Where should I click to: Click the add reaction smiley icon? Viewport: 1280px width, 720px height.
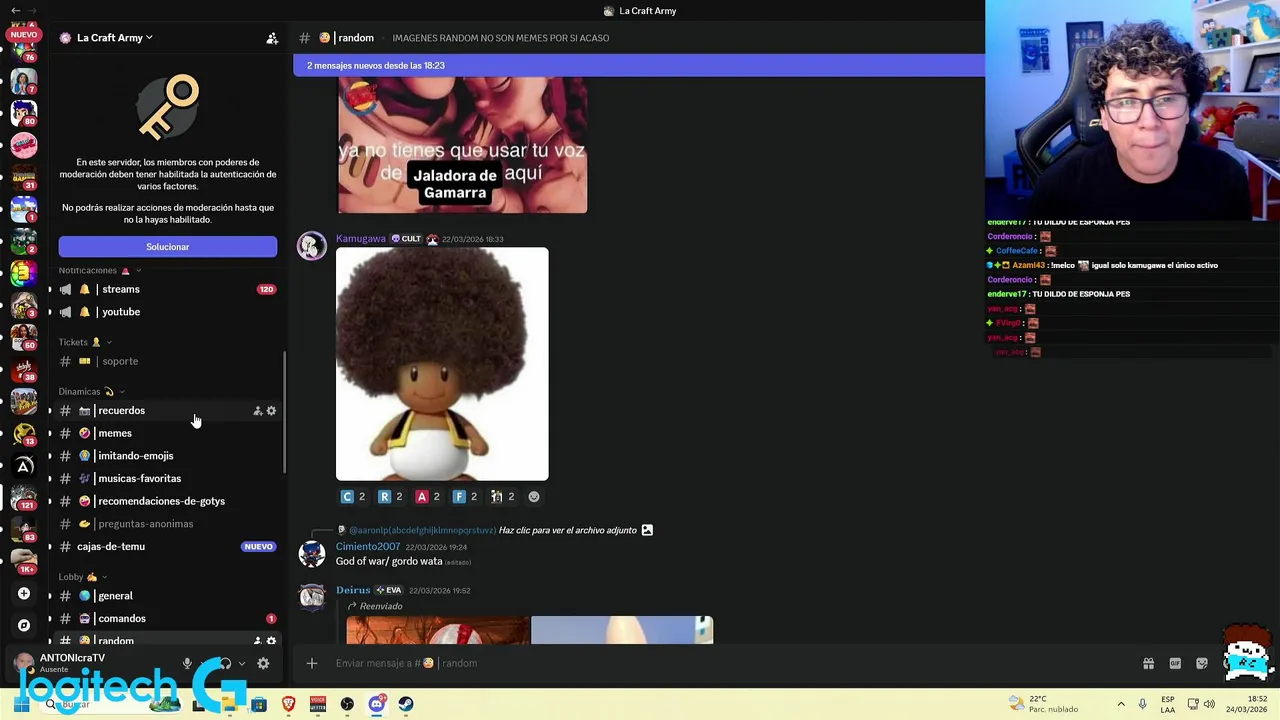click(534, 497)
